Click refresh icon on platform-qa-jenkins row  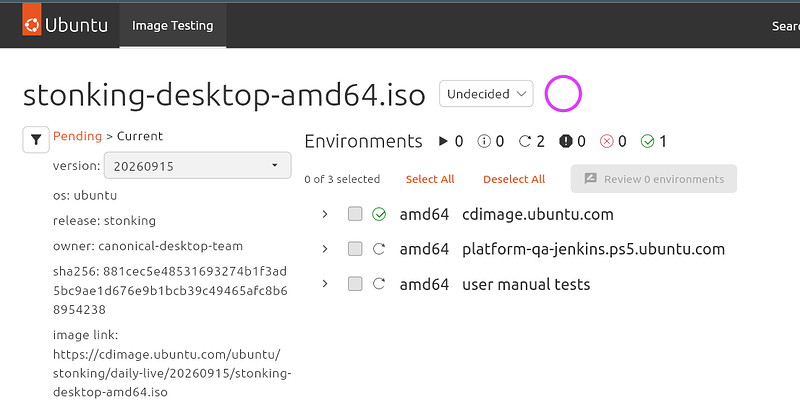(379, 249)
